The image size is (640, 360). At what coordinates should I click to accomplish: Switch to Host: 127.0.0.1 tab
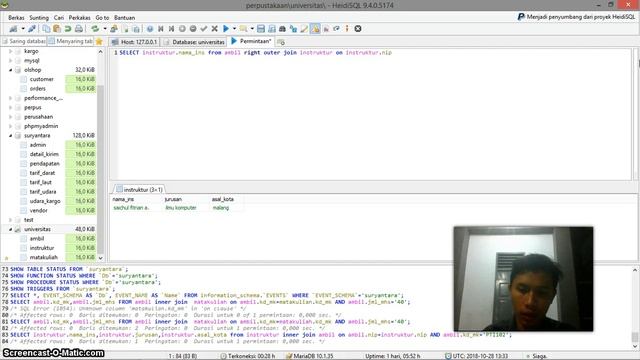point(134,42)
